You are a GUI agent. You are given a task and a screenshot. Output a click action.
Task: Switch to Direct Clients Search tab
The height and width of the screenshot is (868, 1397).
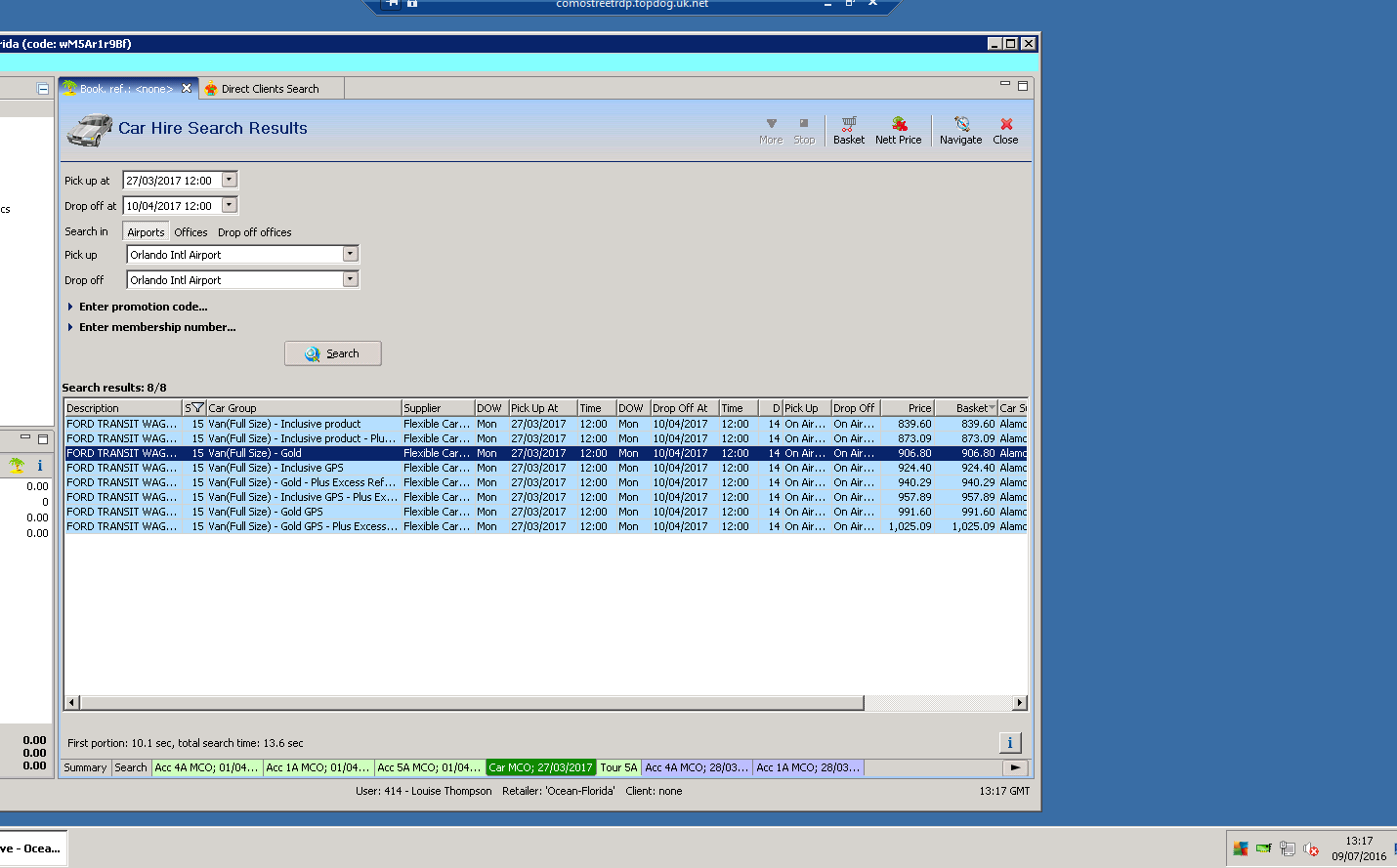[270, 89]
